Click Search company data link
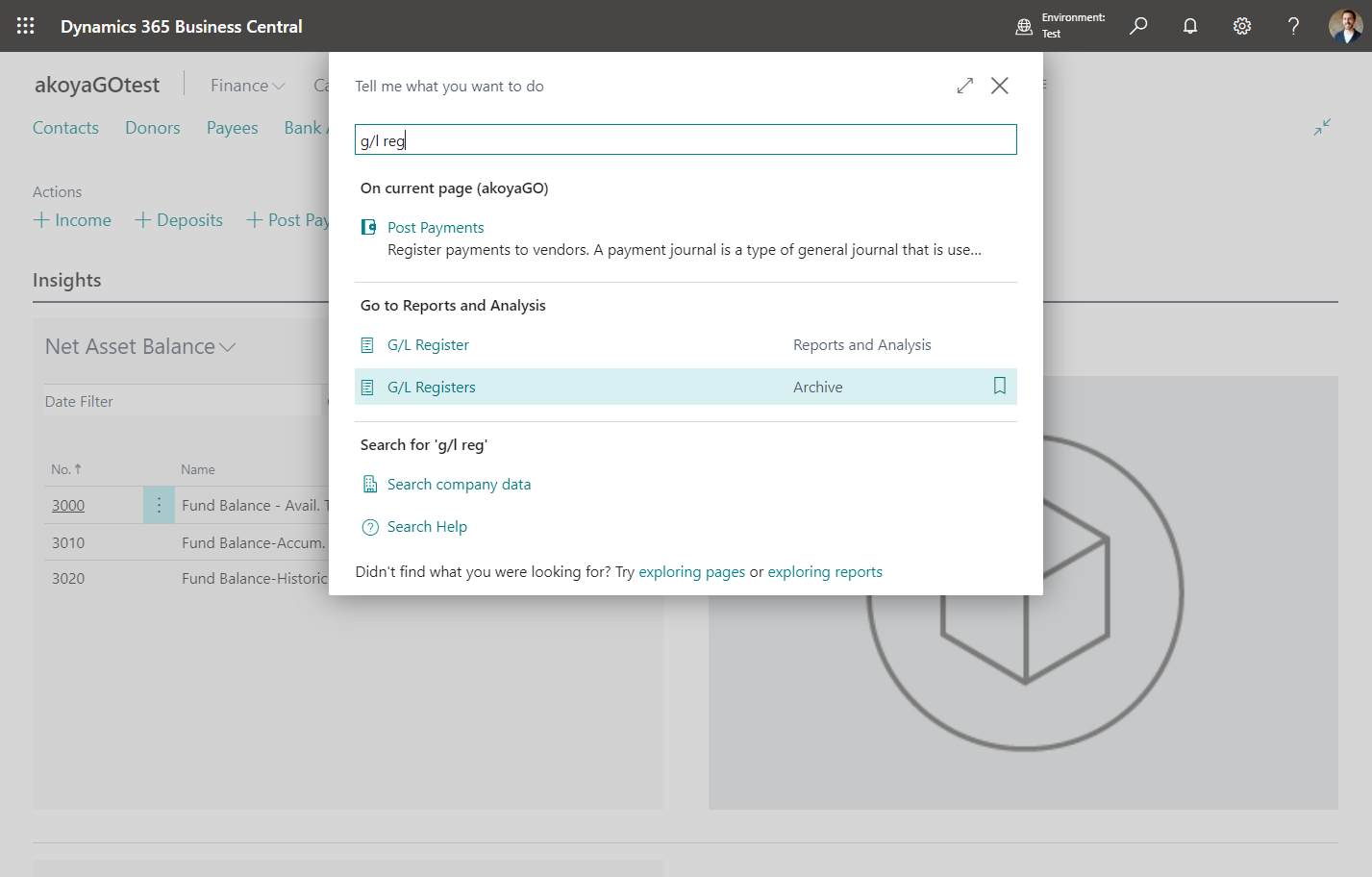This screenshot has width=1372, height=877. [x=459, y=485]
